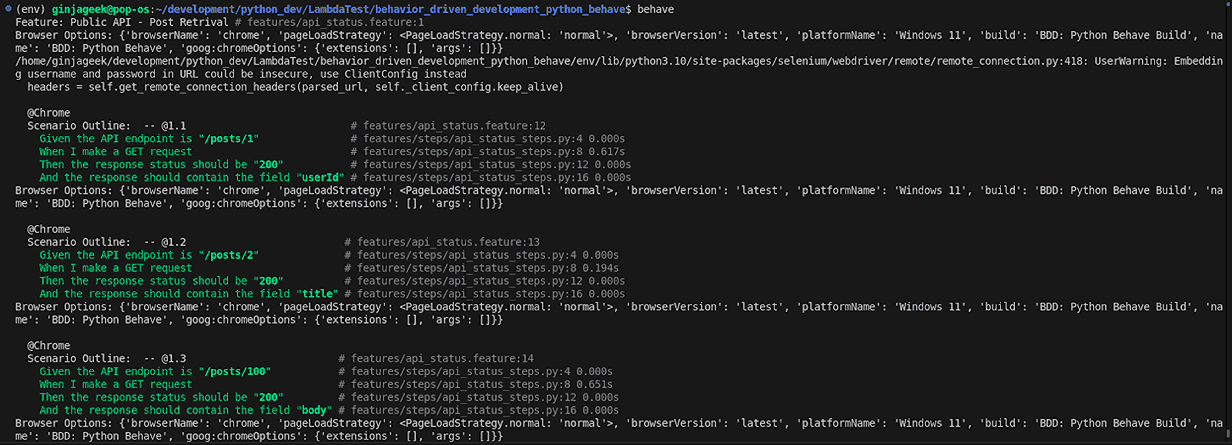Image resolution: width=1232 pixels, height=445 pixels.
Task: Click the "/posts/2" endpoint string
Action: [228, 255]
